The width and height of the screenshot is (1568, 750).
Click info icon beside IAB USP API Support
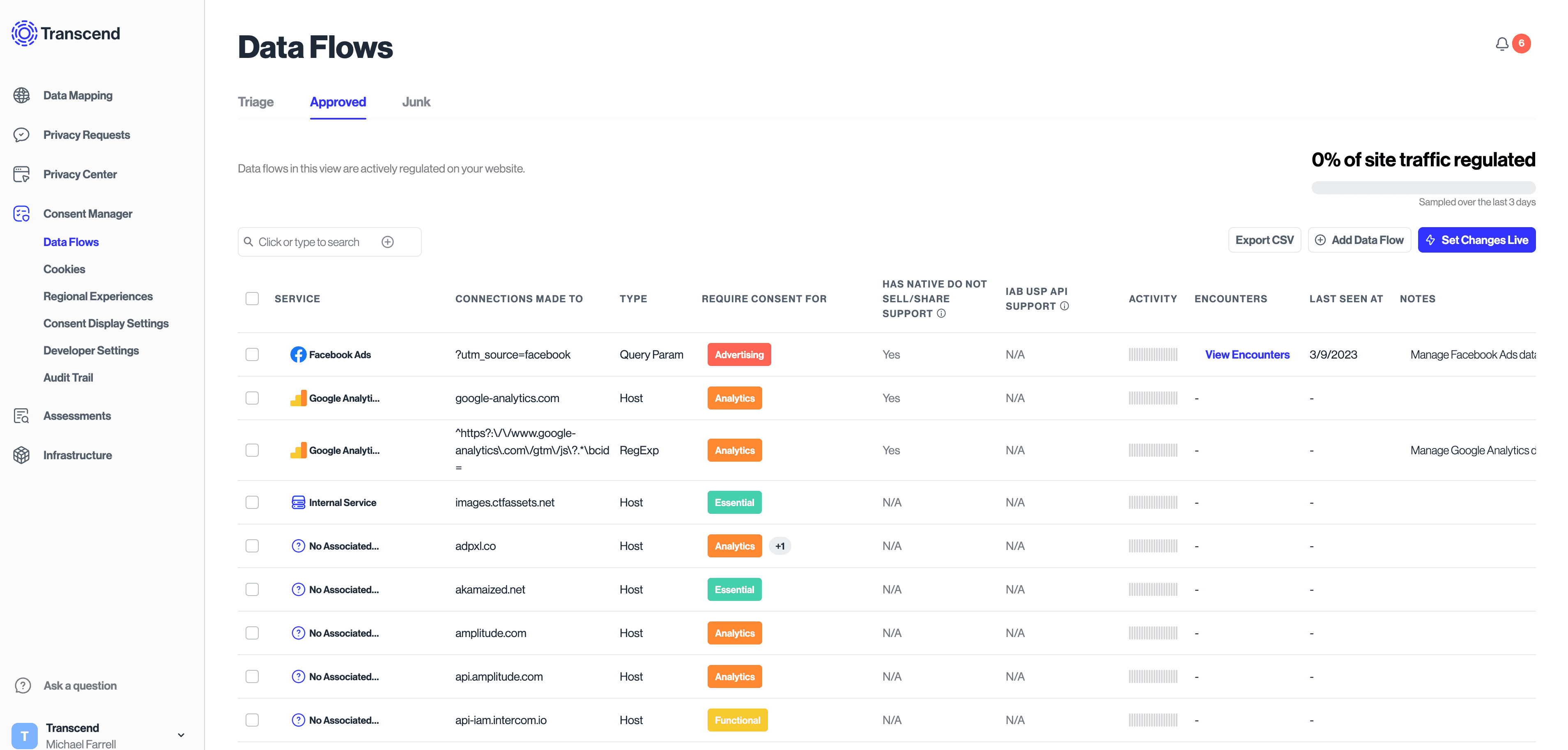[1064, 306]
